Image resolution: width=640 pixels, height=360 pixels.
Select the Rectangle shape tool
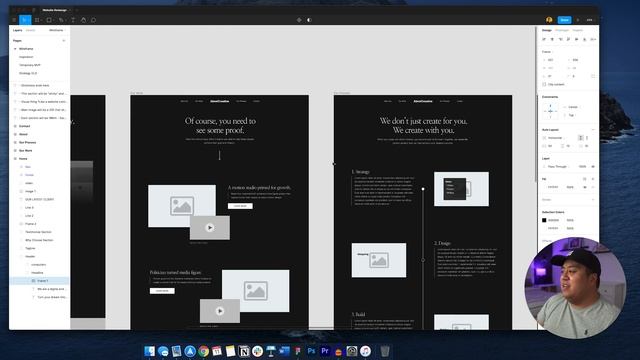point(49,20)
